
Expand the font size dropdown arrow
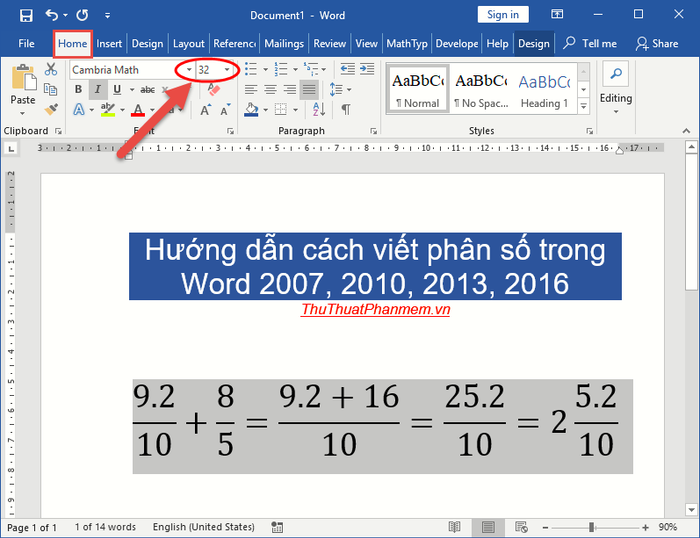(x=228, y=70)
